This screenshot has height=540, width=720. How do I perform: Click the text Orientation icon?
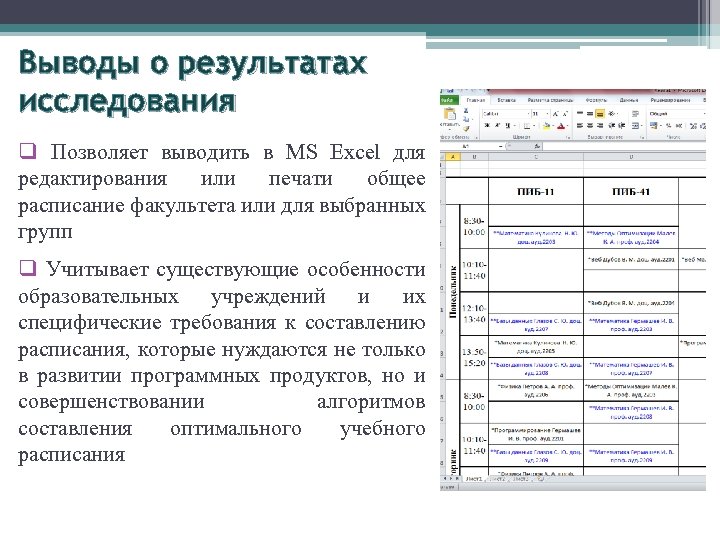pos(611,113)
